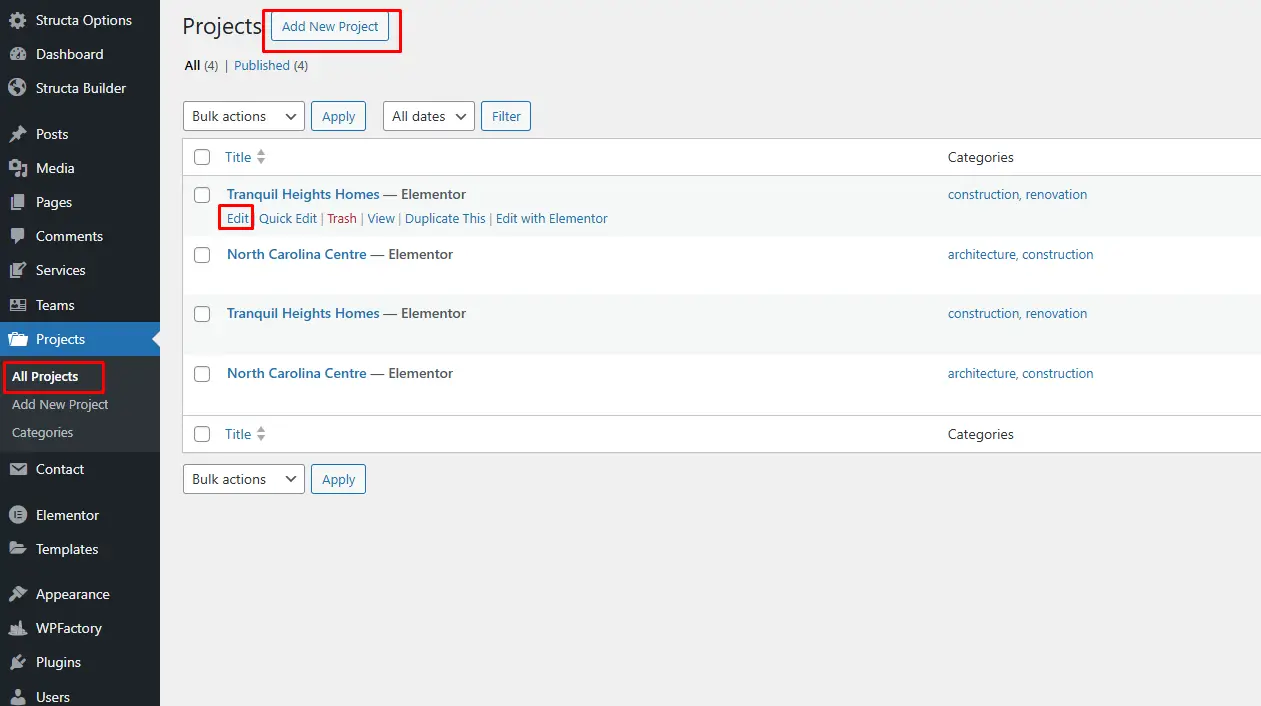Open Elementor via its circular icon
The height and width of the screenshot is (706, 1261).
[x=17, y=515]
